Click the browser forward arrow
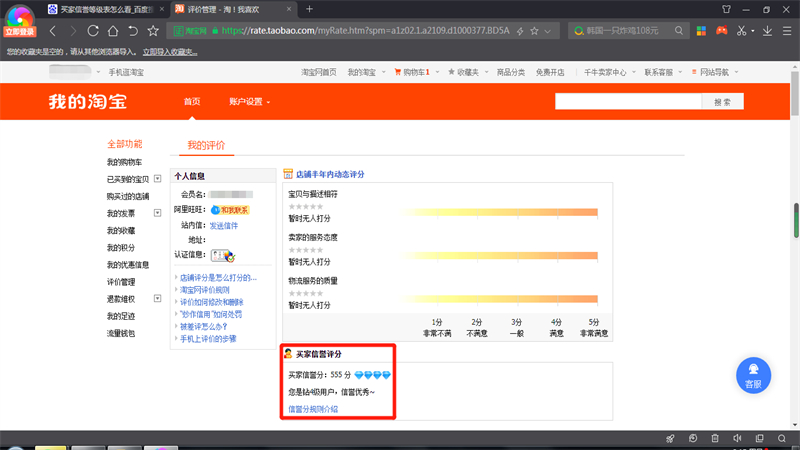This screenshot has width=800, height=450. tap(73, 31)
